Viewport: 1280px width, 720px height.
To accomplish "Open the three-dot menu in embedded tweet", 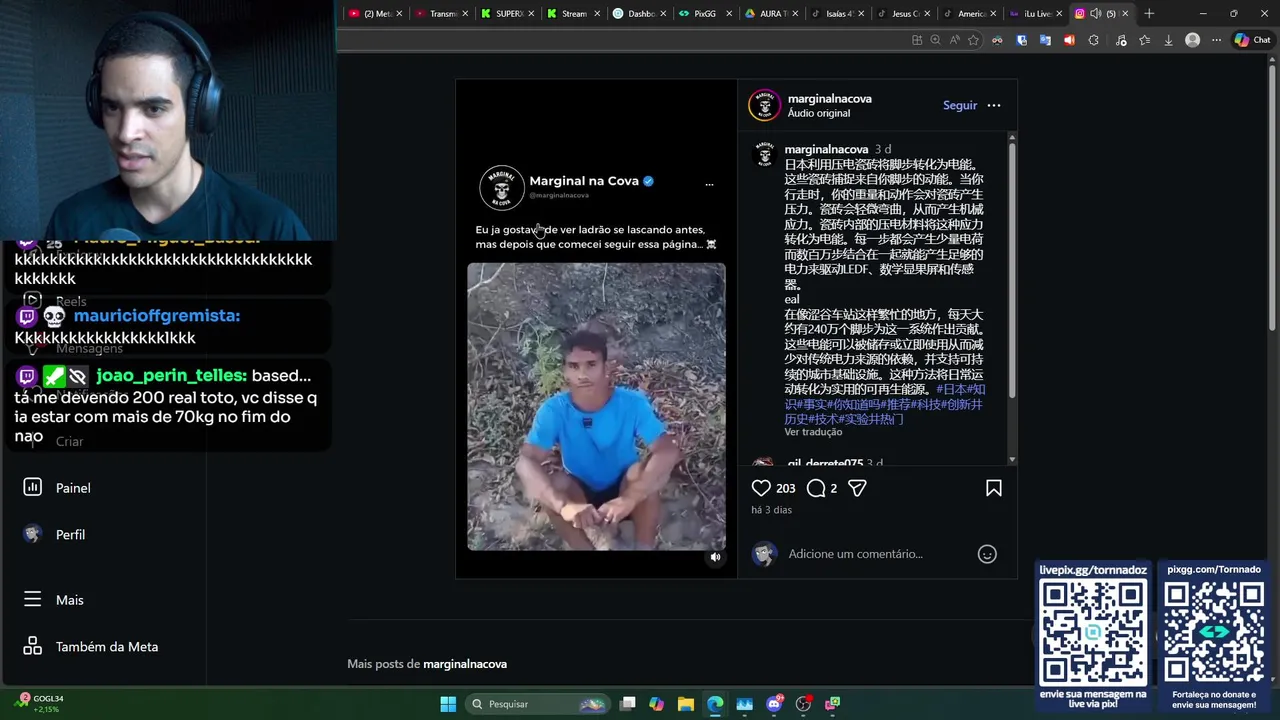I will (x=709, y=185).
